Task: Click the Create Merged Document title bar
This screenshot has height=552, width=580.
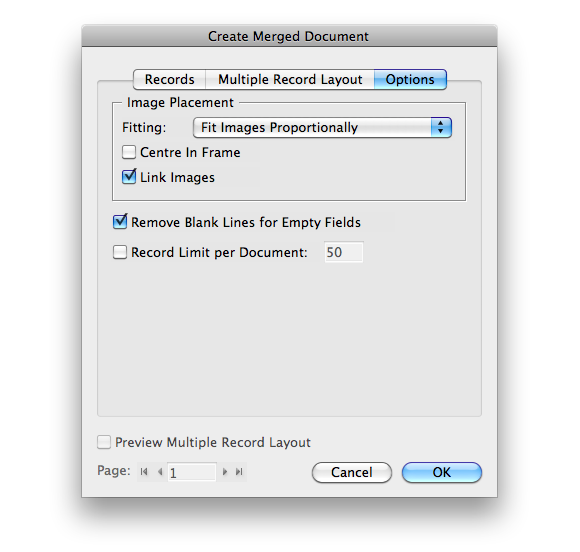Action: (289, 37)
